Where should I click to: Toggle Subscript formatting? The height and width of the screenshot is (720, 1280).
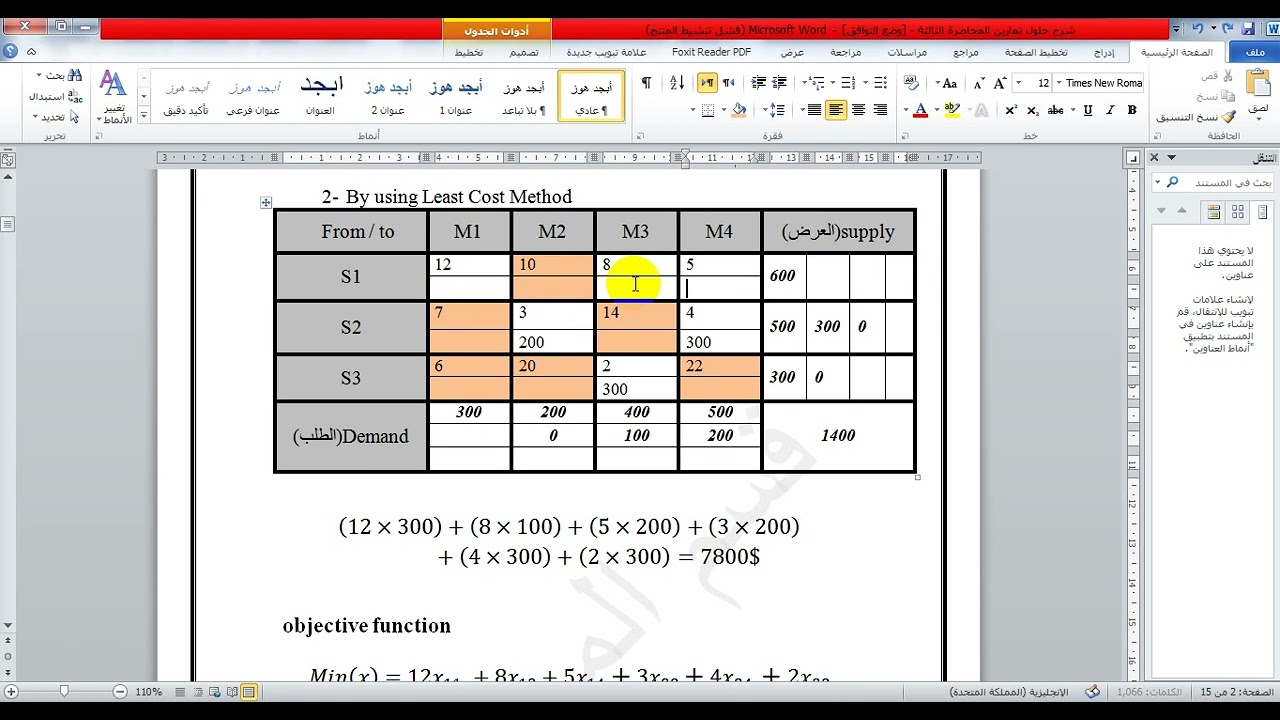point(1034,110)
